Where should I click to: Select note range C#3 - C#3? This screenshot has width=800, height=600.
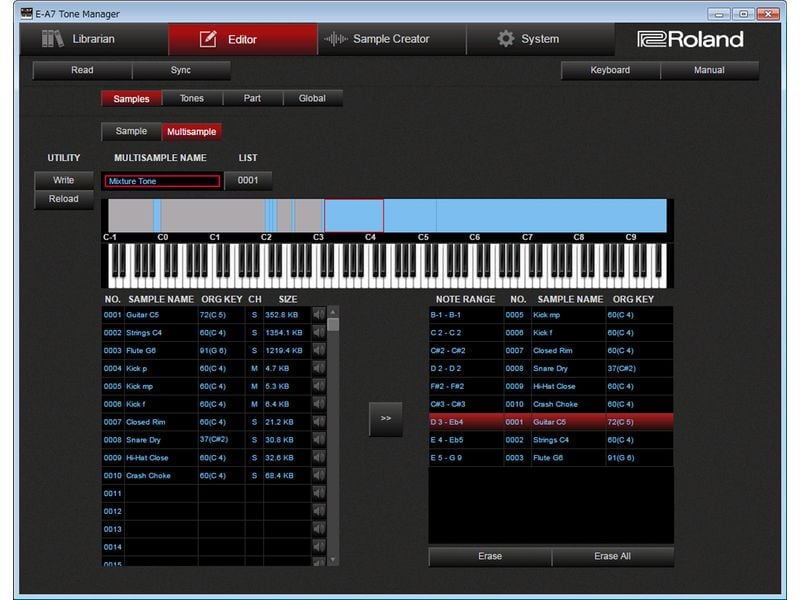[x=551, y=404]
